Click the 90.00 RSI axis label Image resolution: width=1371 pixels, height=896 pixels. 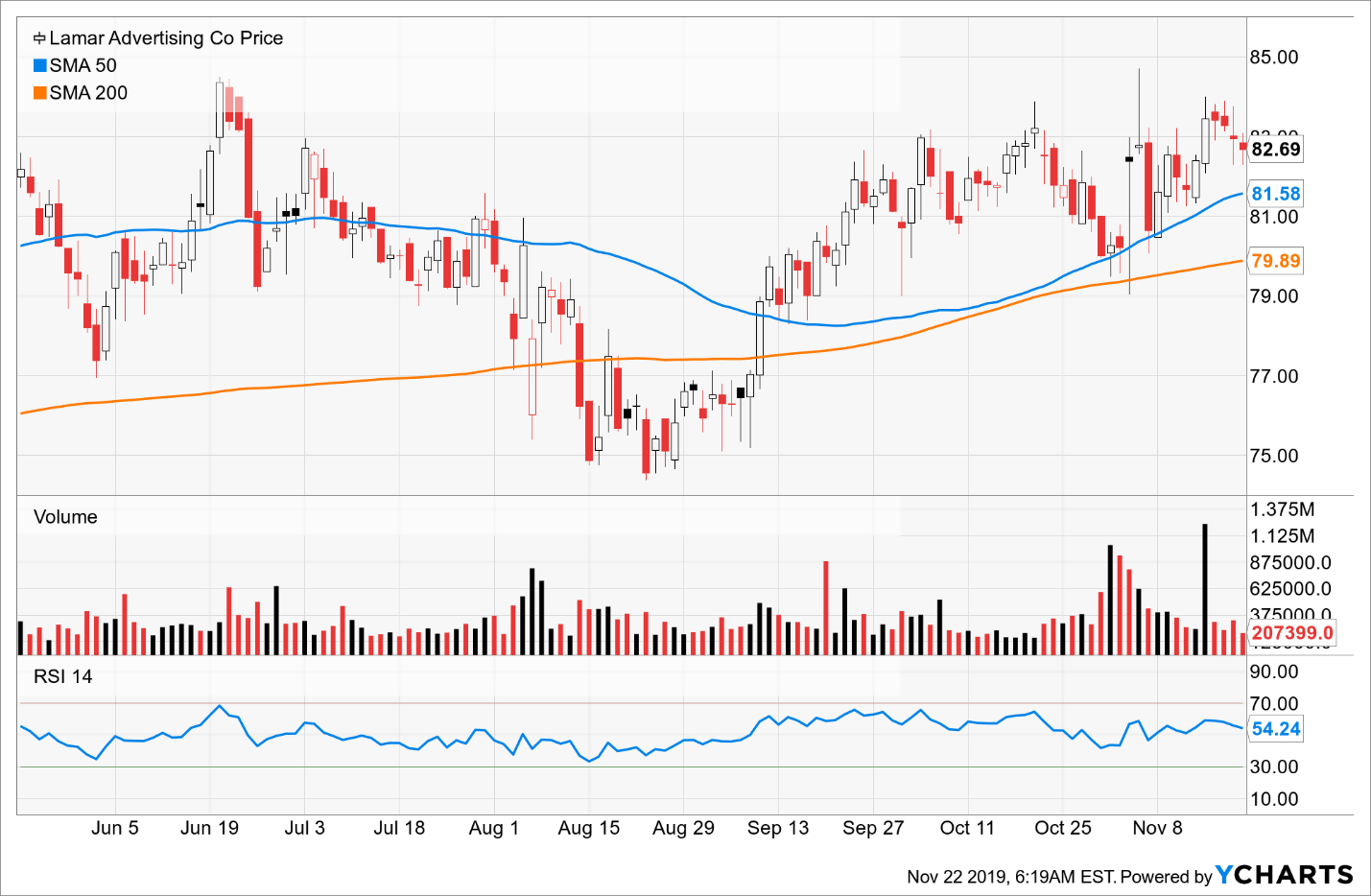click(x=1274, y=672)
